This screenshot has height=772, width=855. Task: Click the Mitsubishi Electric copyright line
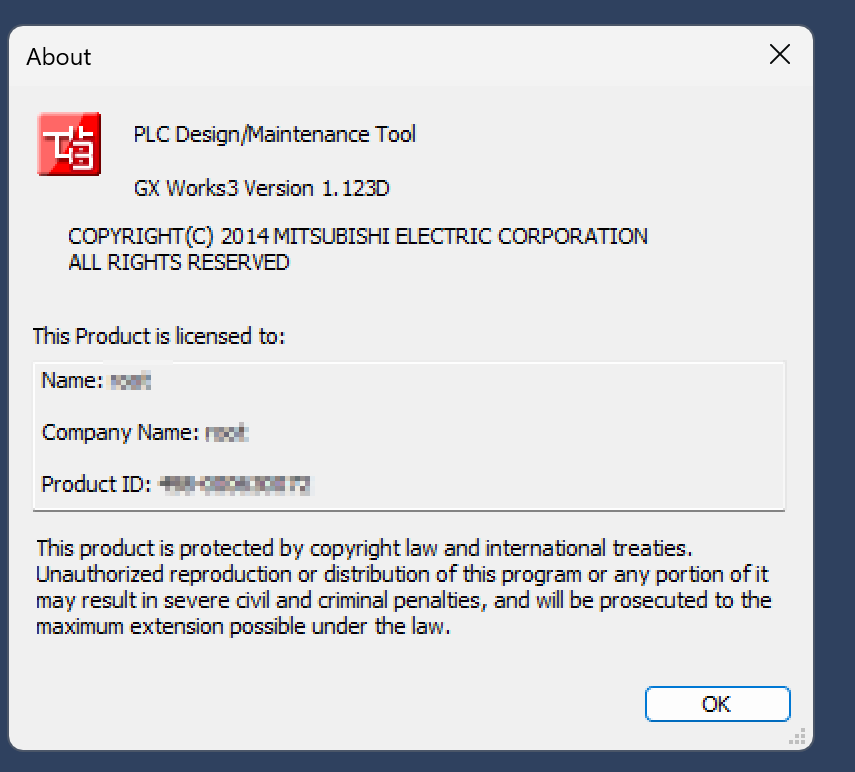(357, 237)
